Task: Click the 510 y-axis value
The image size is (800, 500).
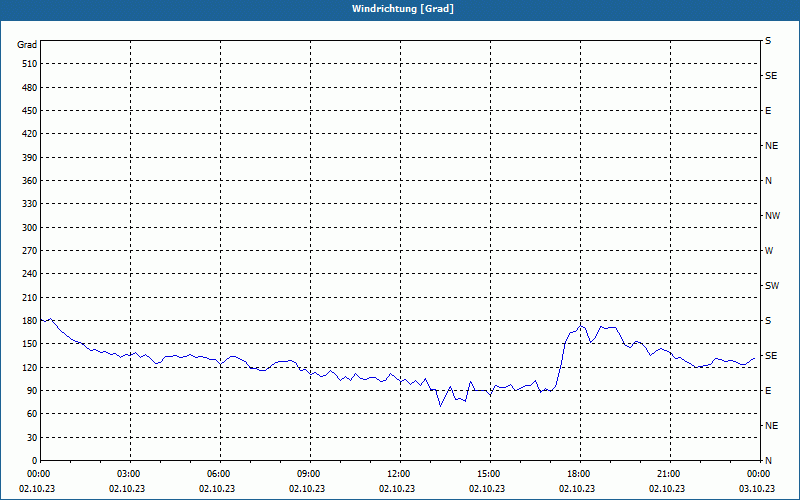Action: tap(30, 64)
